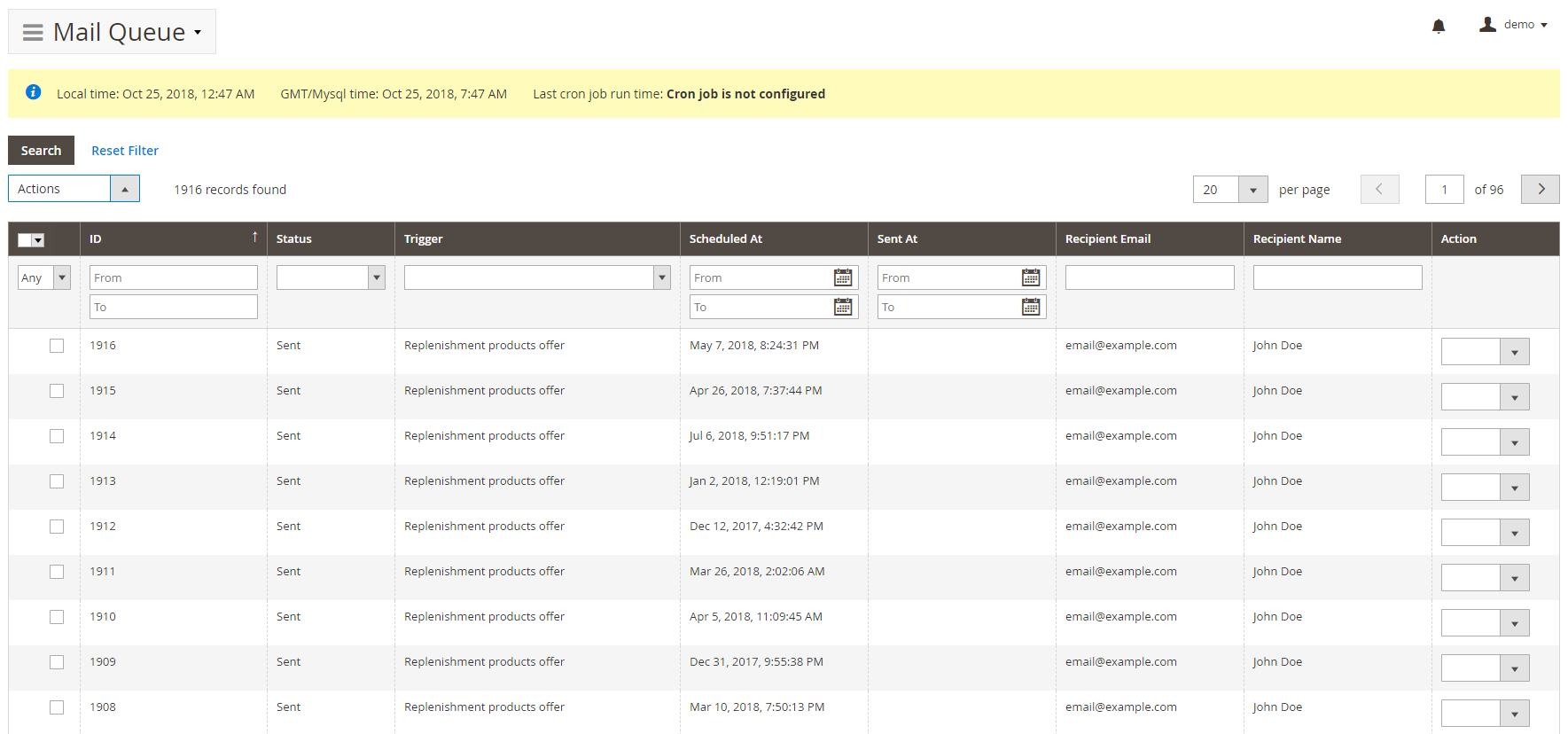
Task: Check the box for row 1913
Action: click(x=57, y=481)
